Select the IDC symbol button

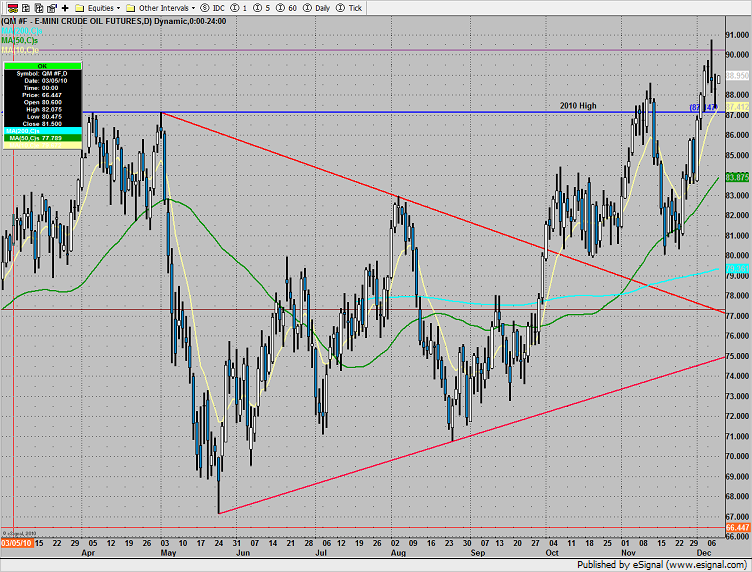212,8
